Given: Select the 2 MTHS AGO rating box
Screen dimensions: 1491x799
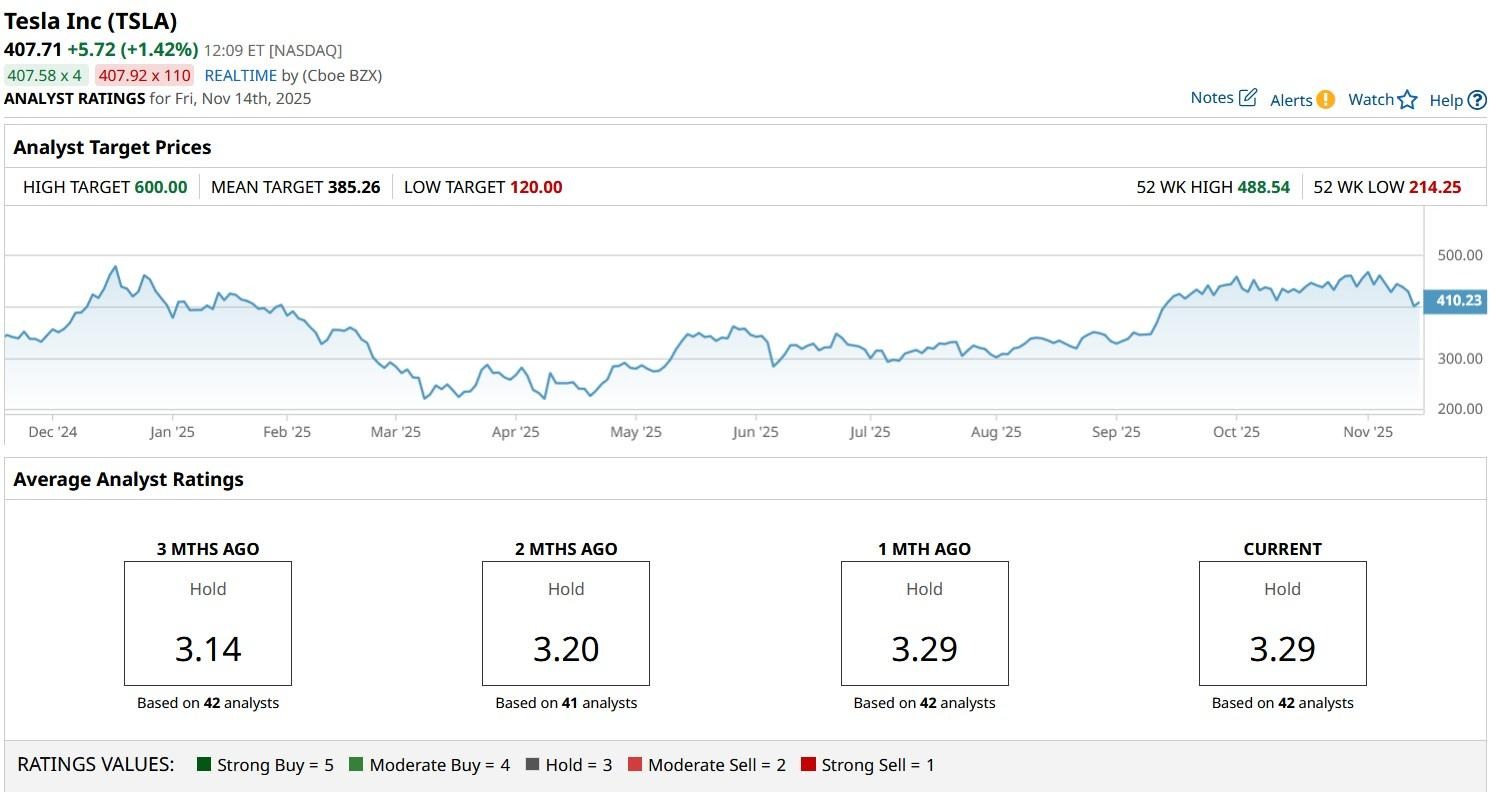Looking at the screenshot, I should 566,623.
